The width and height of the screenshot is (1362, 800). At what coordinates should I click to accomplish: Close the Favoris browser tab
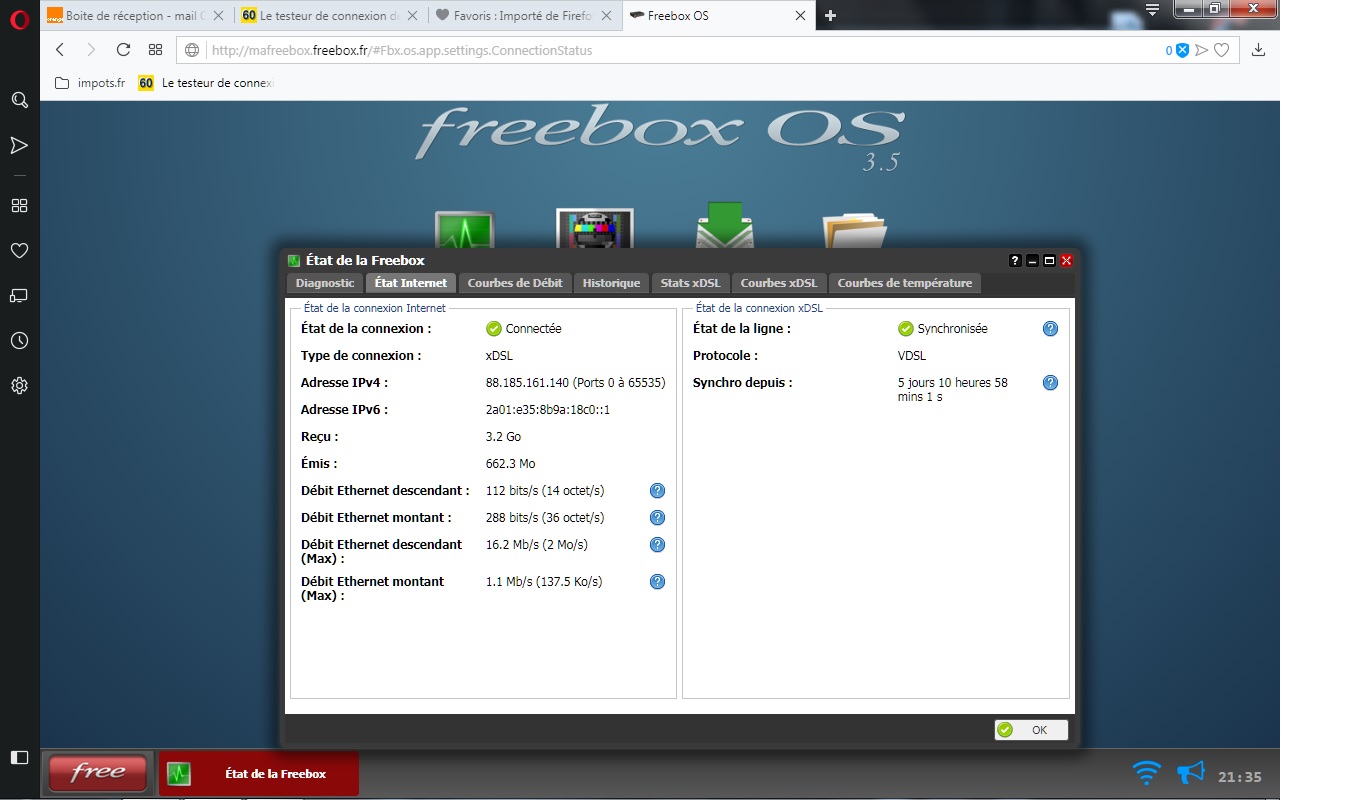pyautogui.click(x=606, y=15)
